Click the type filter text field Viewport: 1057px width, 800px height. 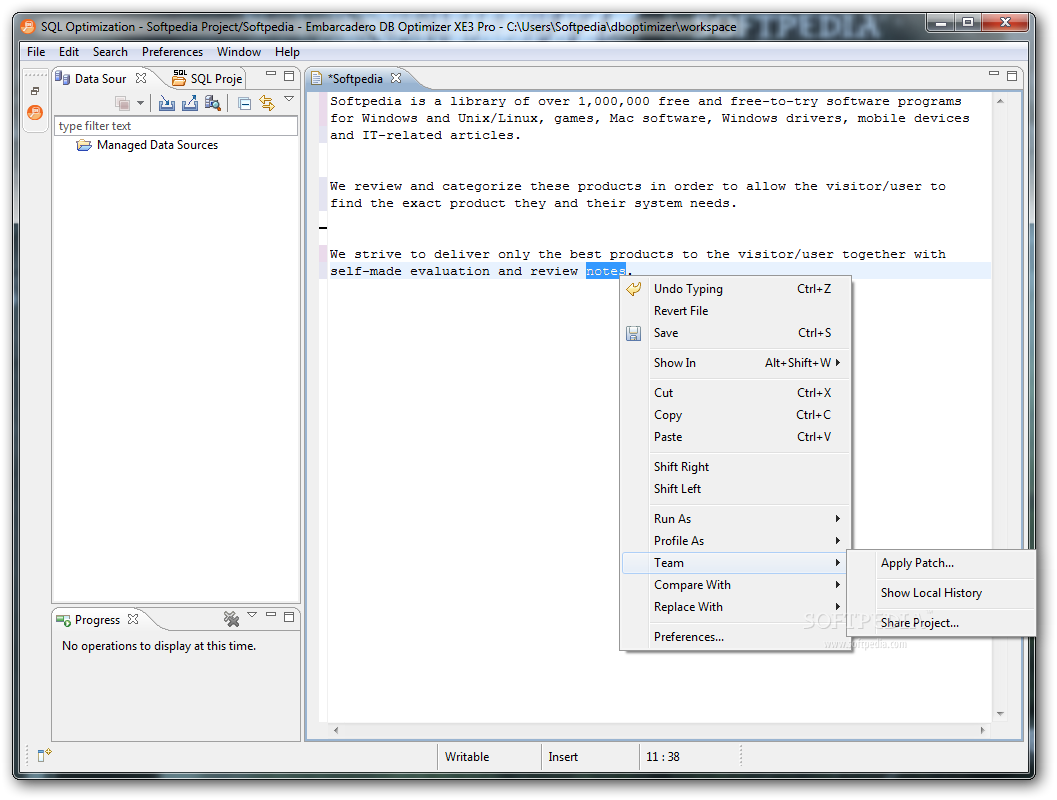click(176, 126)
